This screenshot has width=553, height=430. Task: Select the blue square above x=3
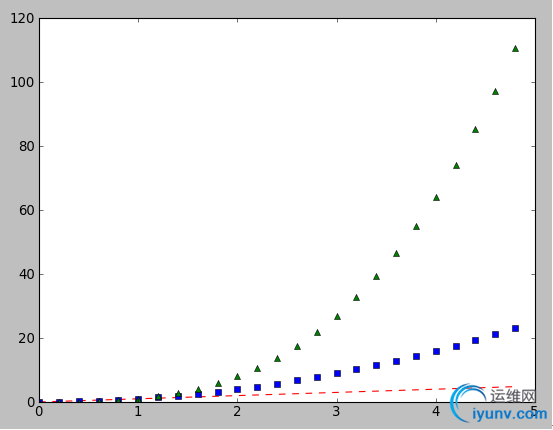tap(337, 373)
